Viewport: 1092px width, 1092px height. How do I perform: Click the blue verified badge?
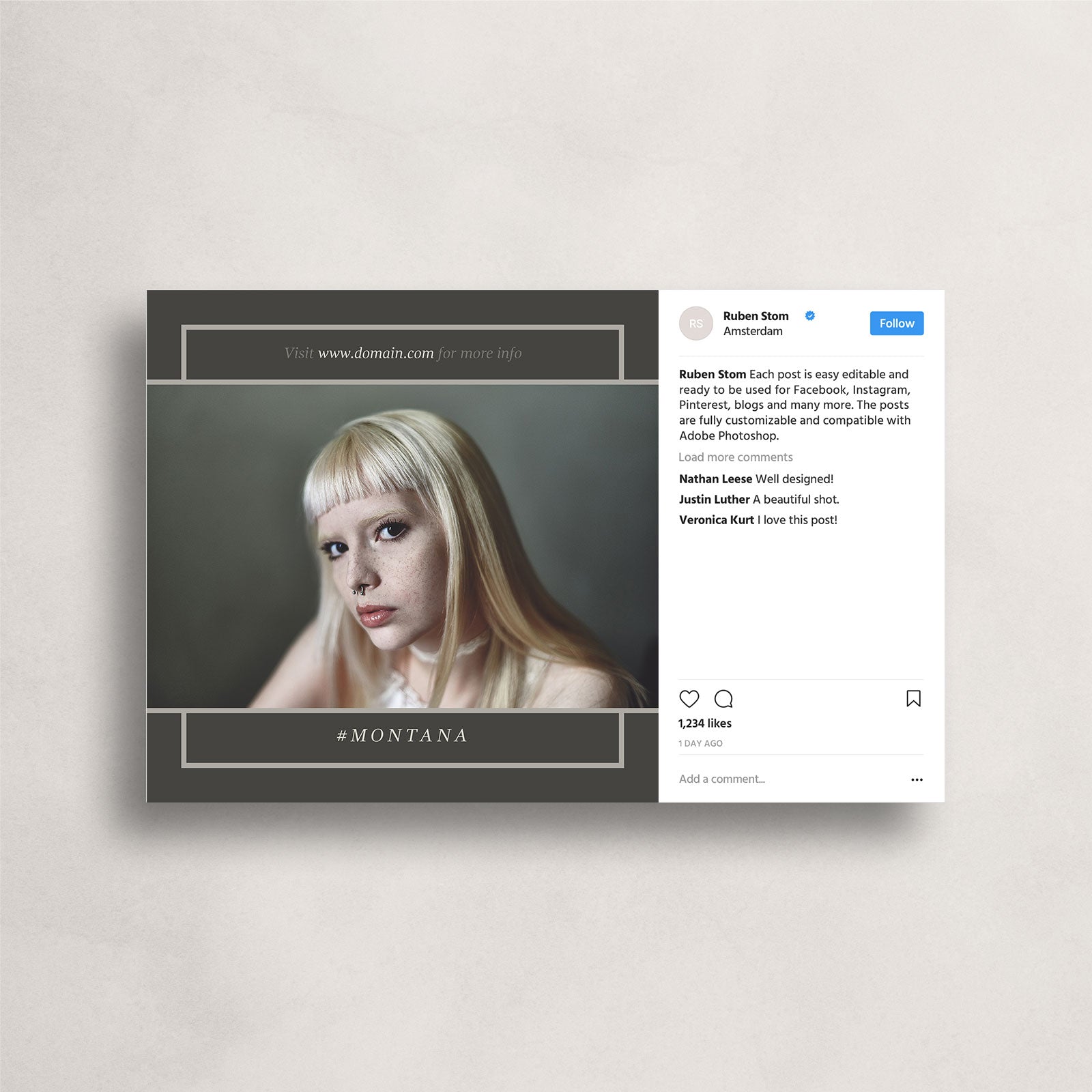(810, 315)
